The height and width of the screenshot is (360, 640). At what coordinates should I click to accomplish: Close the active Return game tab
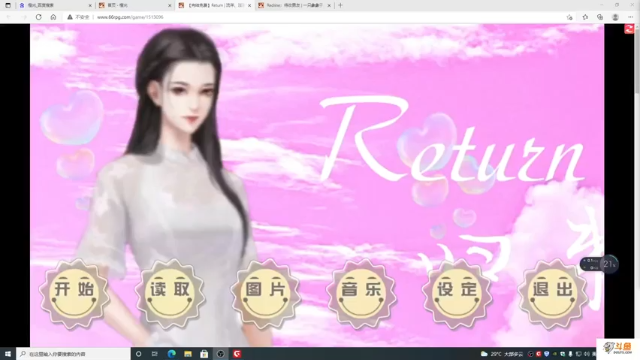[x=249, y=5]
